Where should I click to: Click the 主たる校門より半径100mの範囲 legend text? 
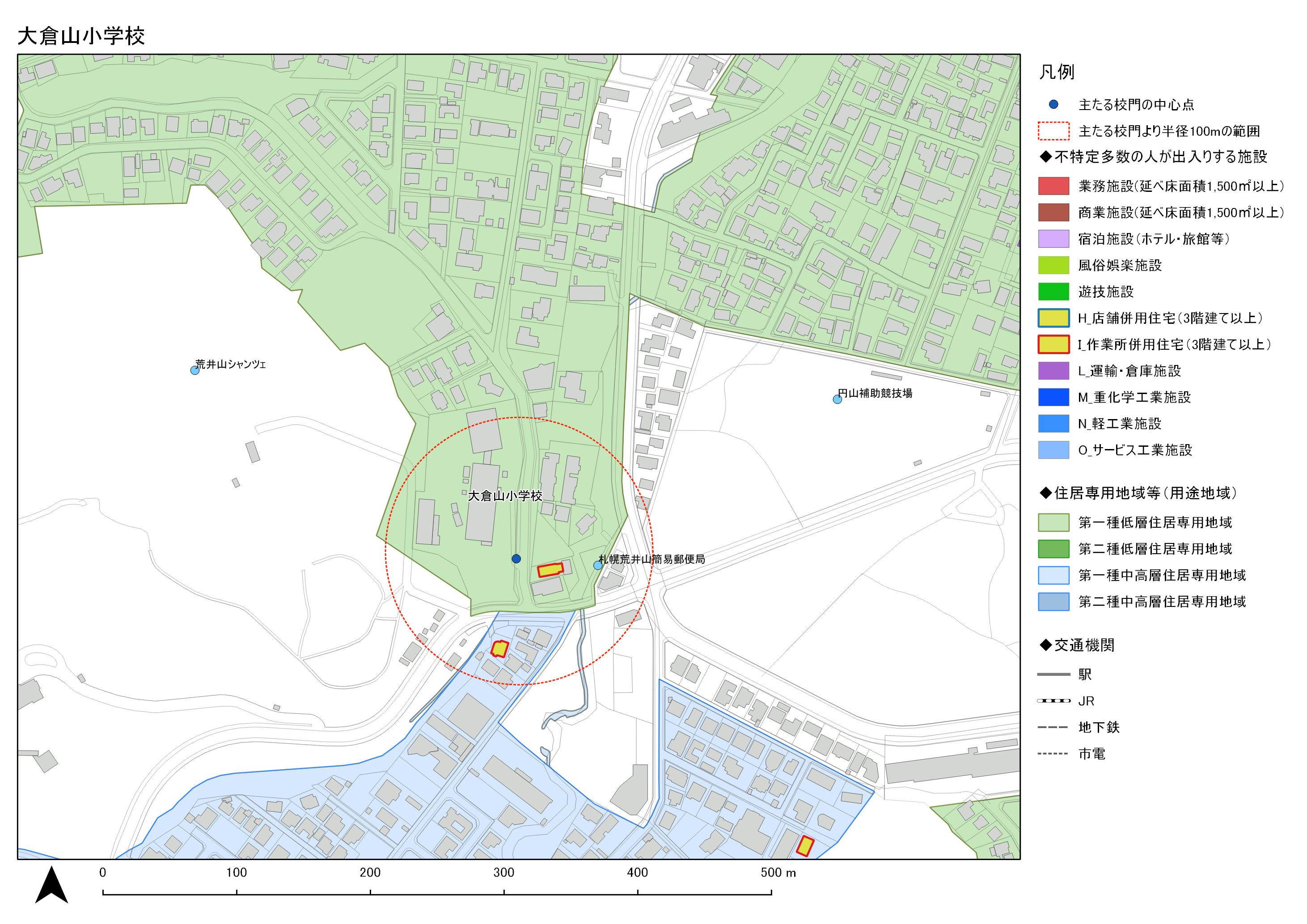[1169, 131]
